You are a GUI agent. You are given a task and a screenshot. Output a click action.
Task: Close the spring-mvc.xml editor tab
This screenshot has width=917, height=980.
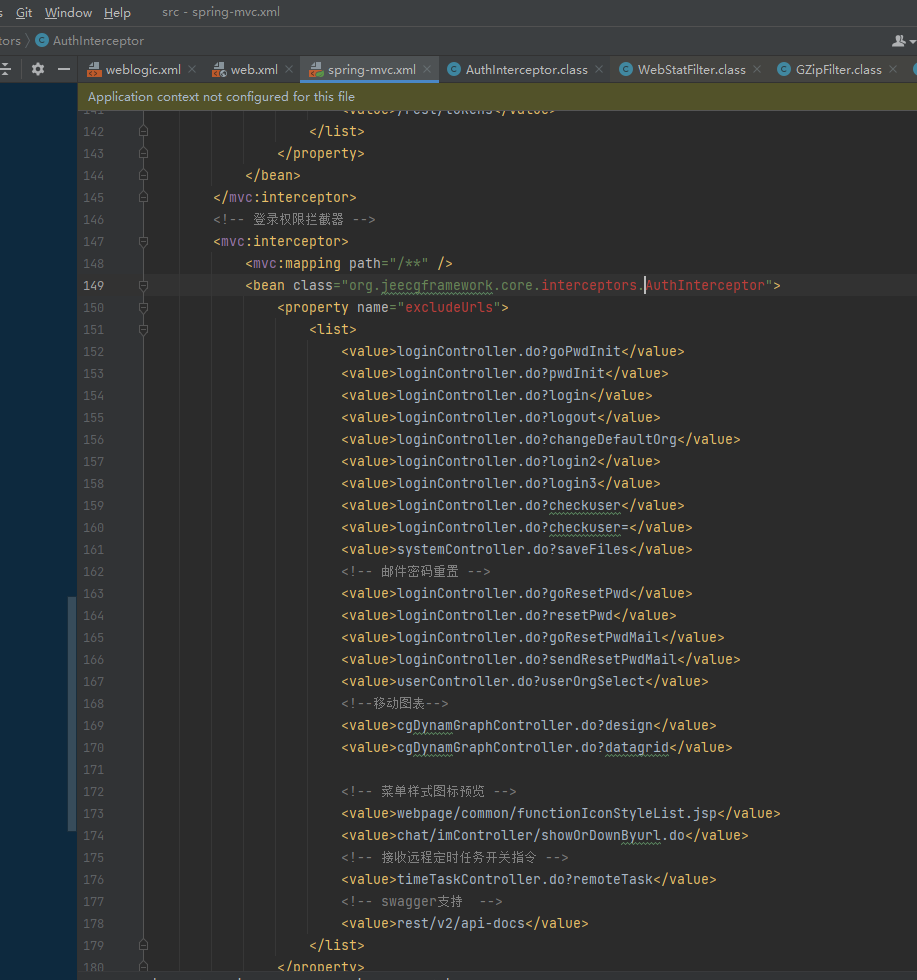pos(427,70)
